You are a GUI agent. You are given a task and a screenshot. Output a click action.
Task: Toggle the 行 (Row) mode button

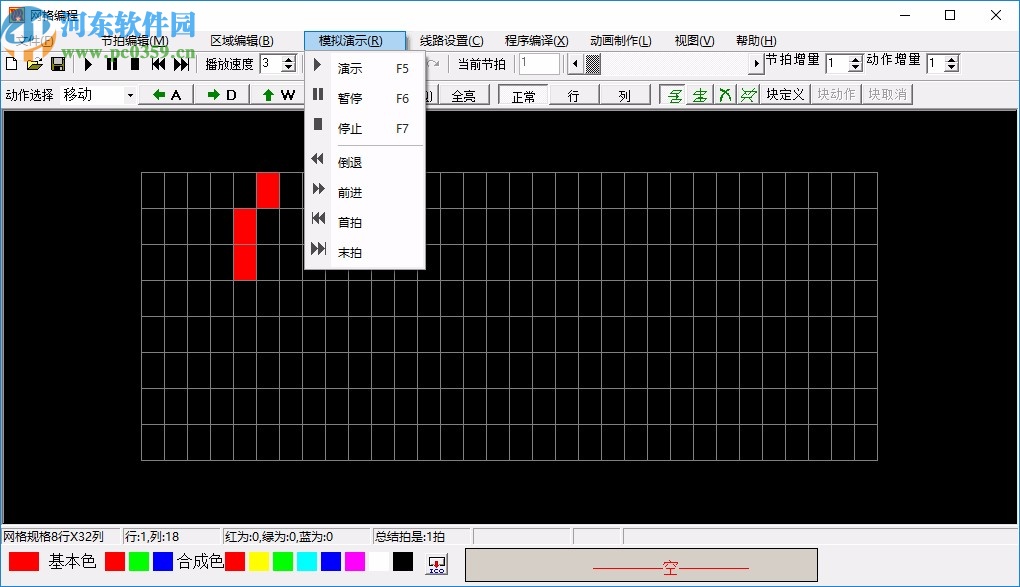tap(573, 96)
